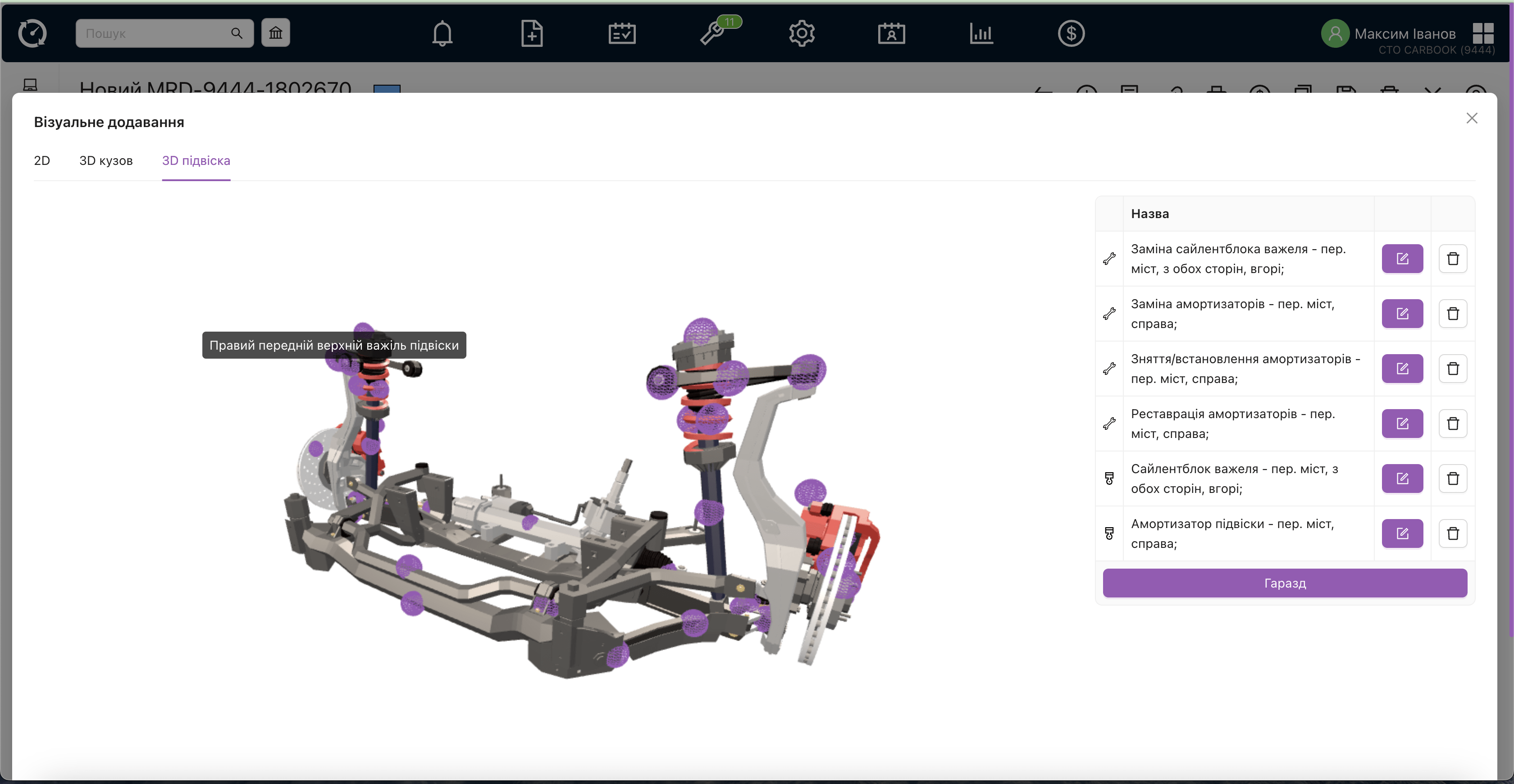Open the apps grid menu icon

1483,33
